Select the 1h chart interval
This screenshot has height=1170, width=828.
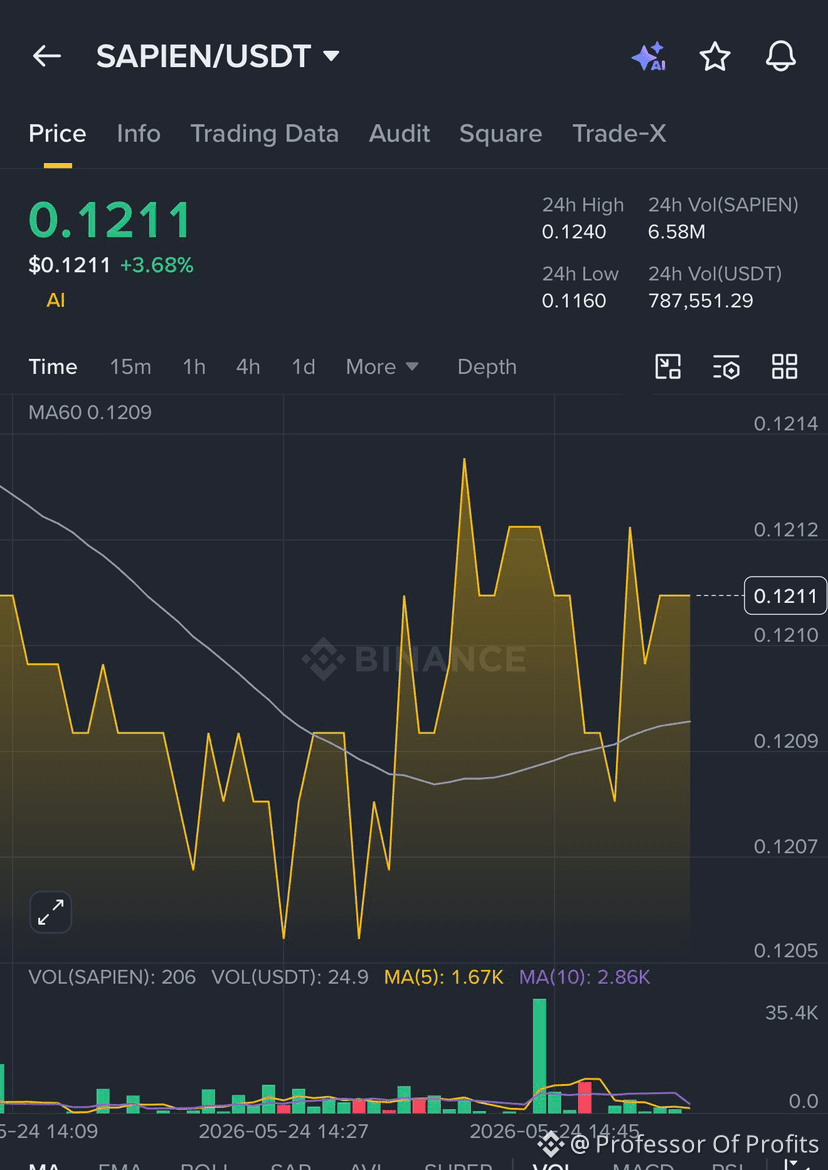(194, 367)
